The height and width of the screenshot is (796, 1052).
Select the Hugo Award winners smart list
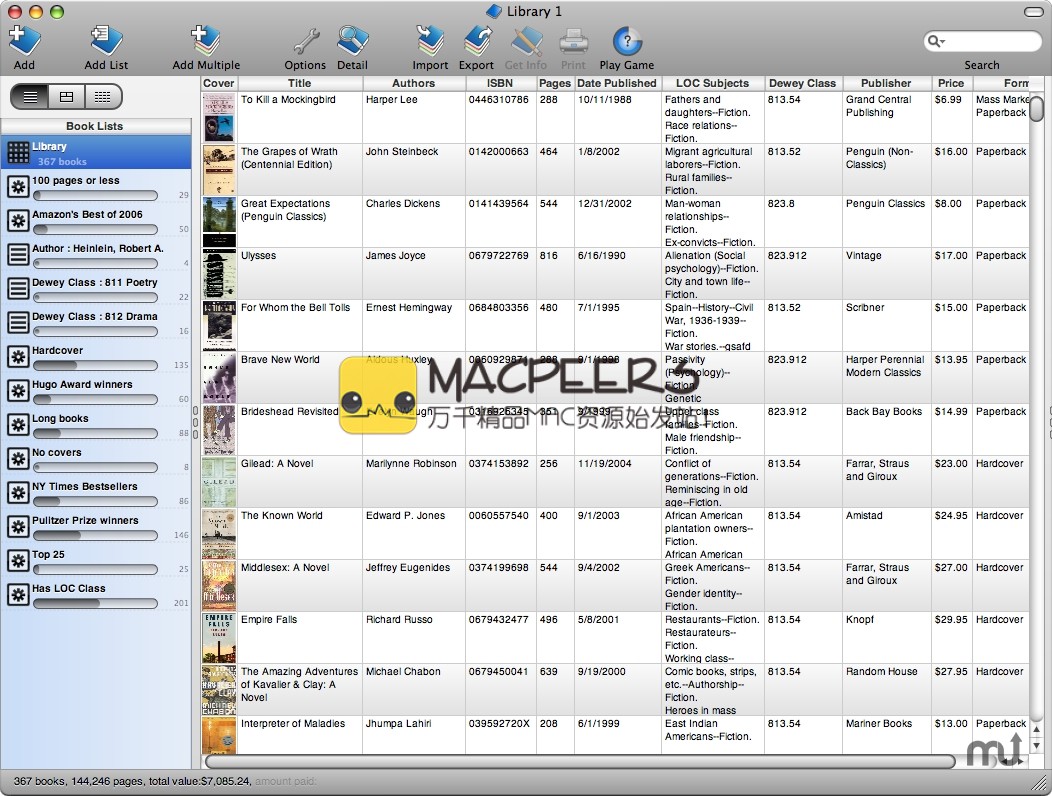tap(82, 385)
